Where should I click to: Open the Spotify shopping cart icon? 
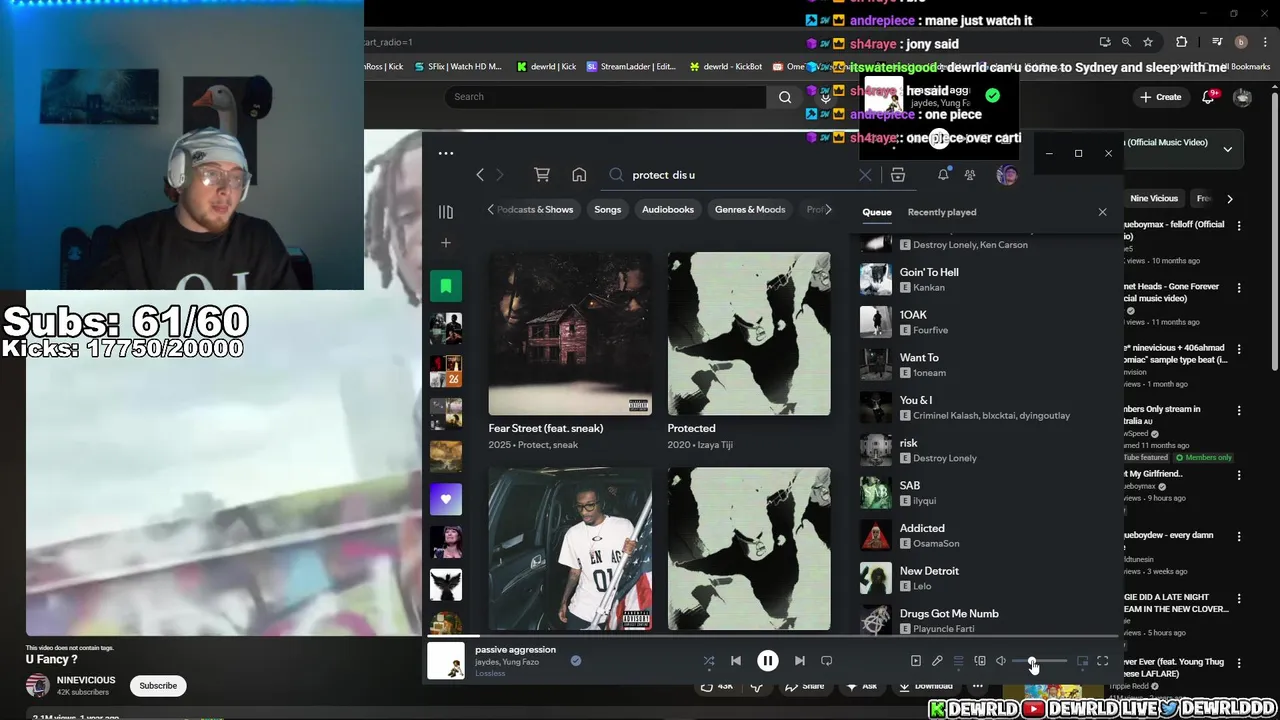pos(542,175)
